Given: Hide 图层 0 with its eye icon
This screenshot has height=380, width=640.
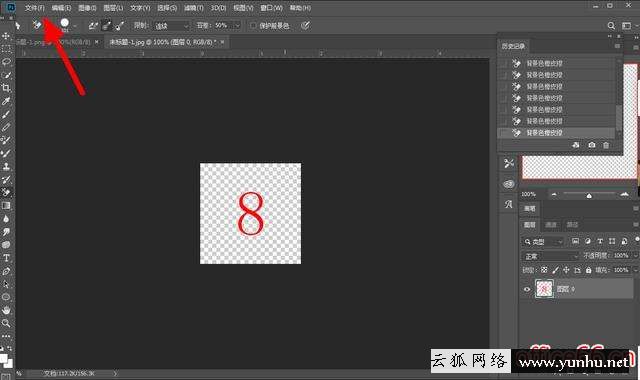Looking at the screenshot, I should 527,289.
